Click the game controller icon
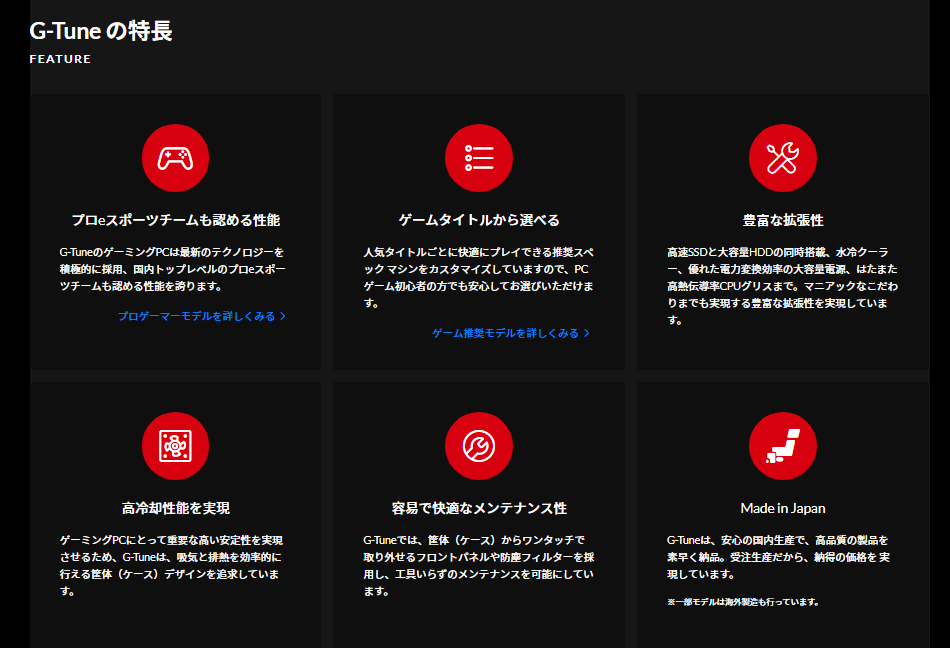950x648 pixels. click(x=175, y=158)
